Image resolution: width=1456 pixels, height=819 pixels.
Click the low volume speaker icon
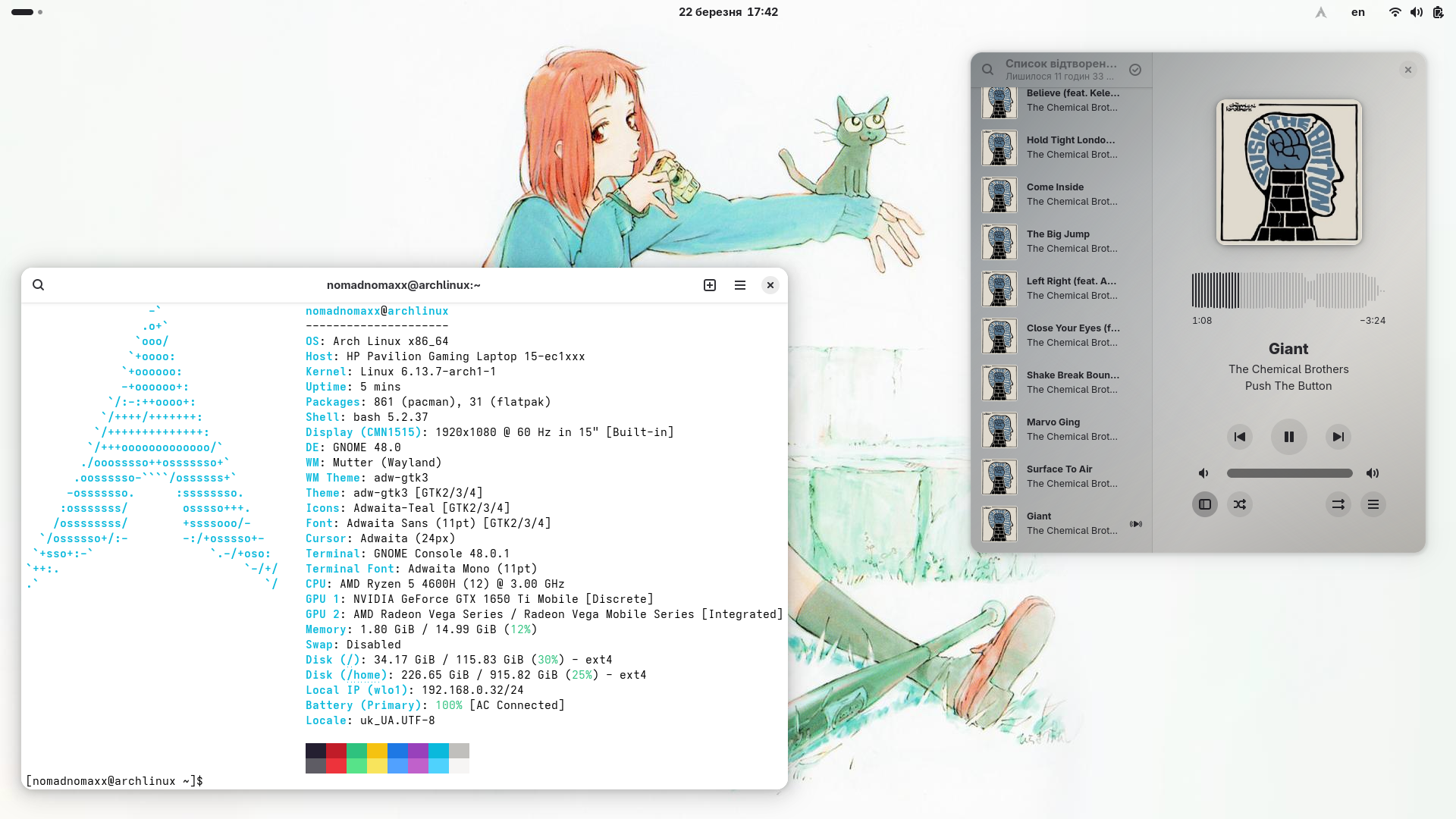tap(1203, 473)
